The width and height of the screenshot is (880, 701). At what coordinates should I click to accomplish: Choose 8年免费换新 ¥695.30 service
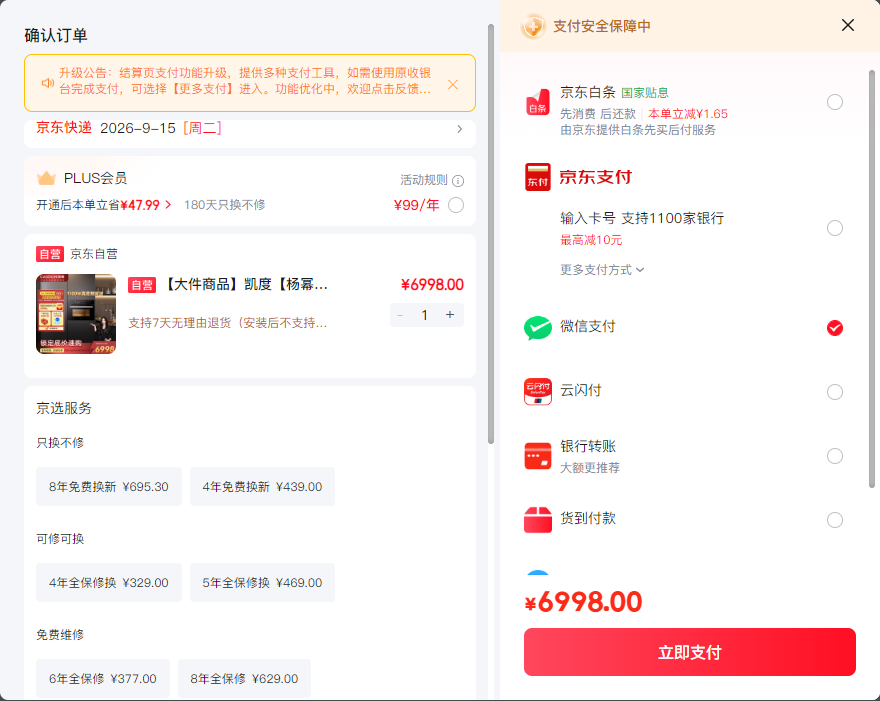pos(109,487)
